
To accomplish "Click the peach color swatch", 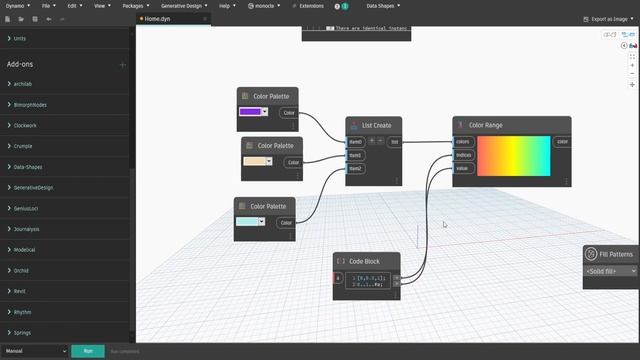I will pos(255,161).
